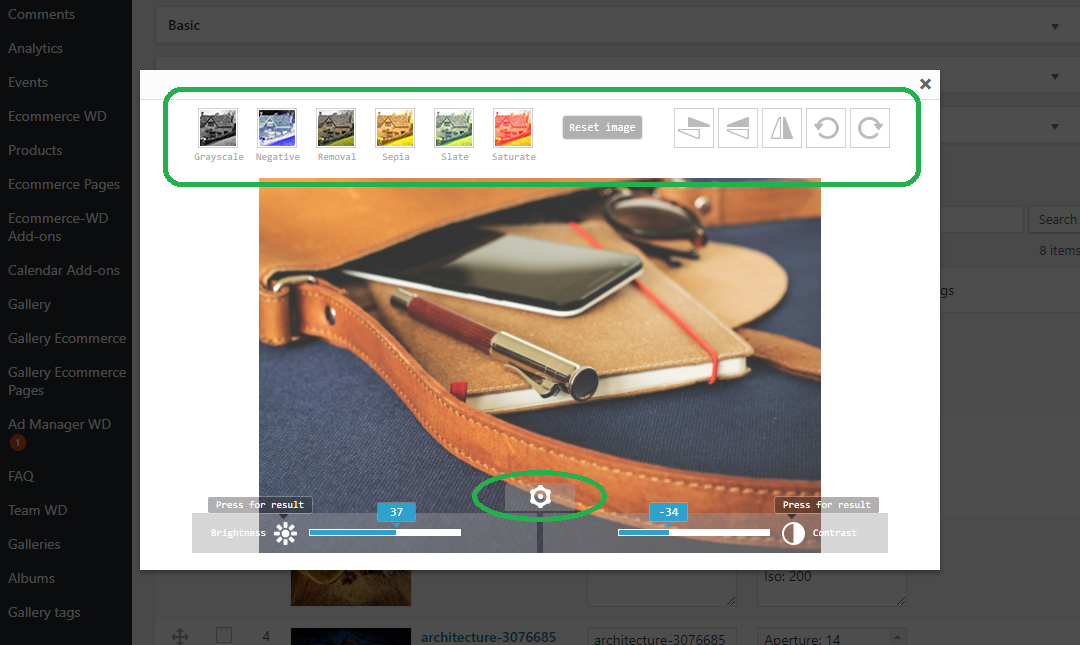The height and width of the screenshot is (645, 1080).
Task: Open the Gallery Ecommerce sidebar item
Action: point(67,338)
